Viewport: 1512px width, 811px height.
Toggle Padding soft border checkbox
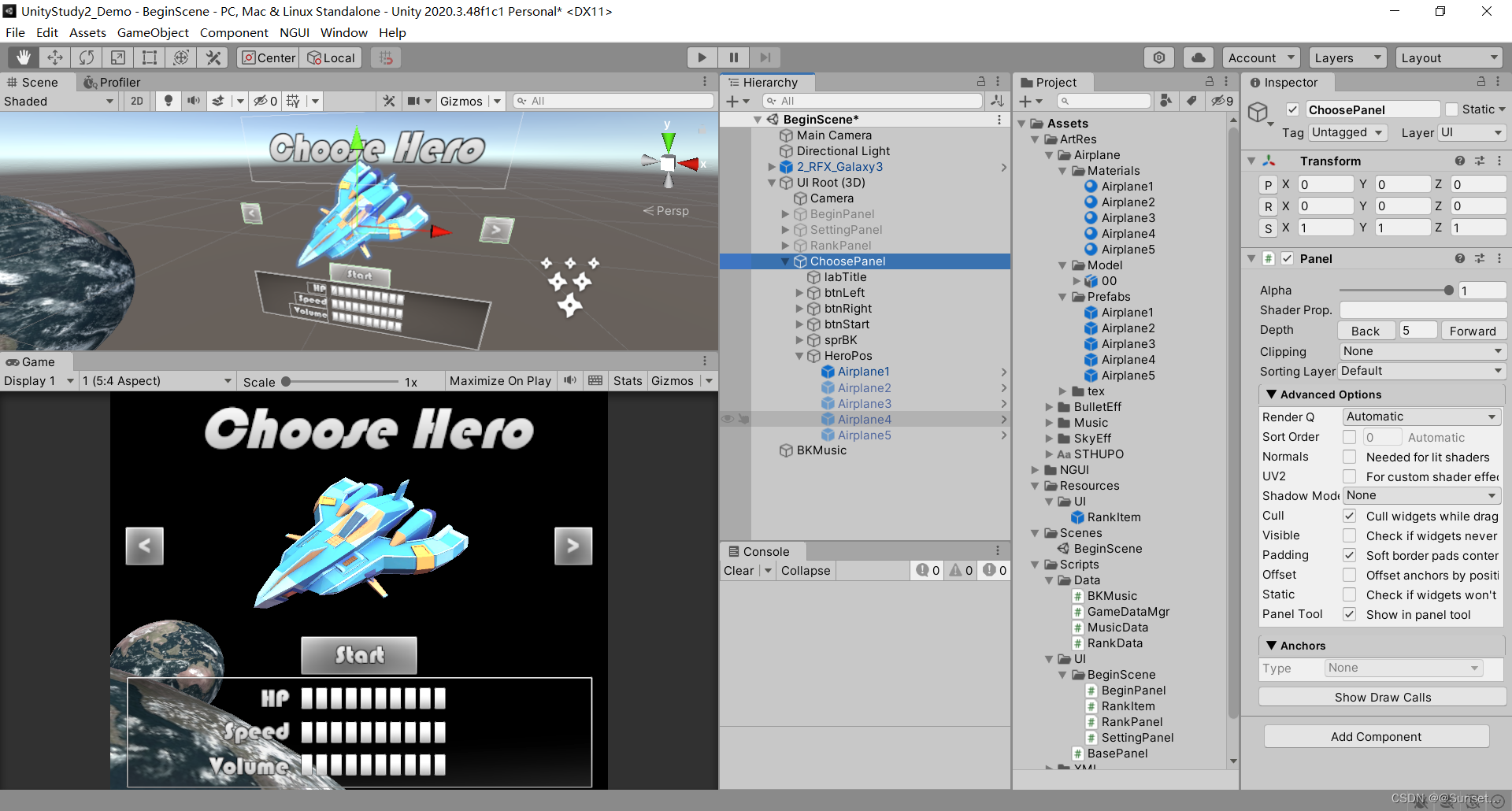pos(1349,555)
